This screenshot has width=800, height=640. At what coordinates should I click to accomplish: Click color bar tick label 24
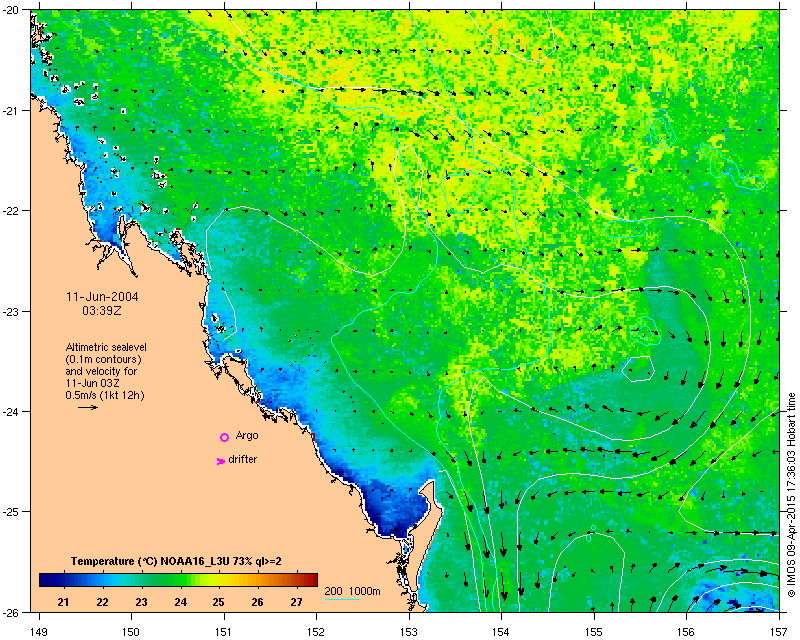point(181,602)
